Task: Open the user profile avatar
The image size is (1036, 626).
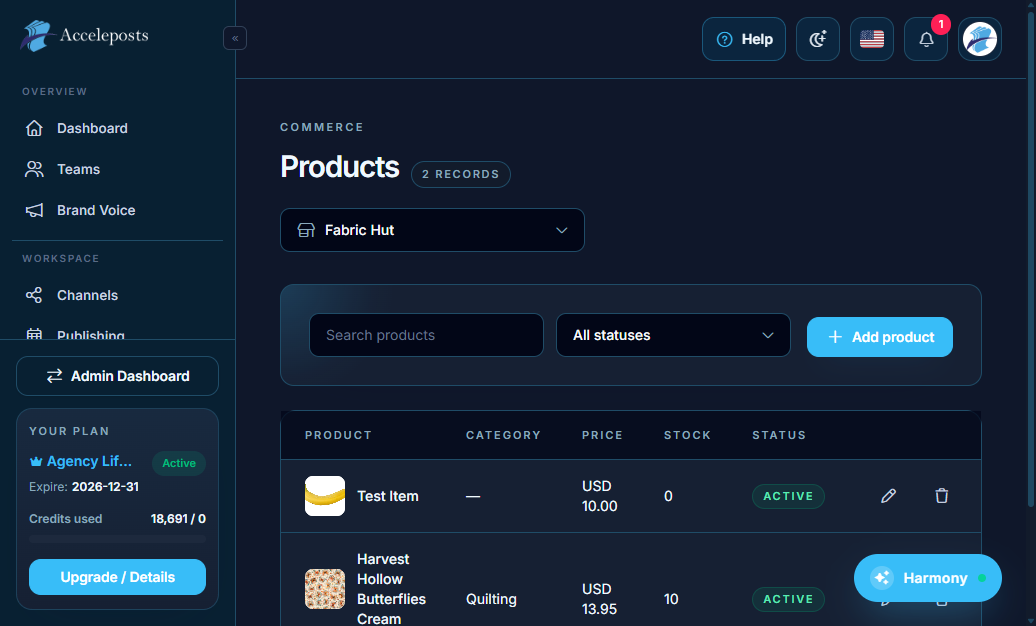Action: pos(979,39)
